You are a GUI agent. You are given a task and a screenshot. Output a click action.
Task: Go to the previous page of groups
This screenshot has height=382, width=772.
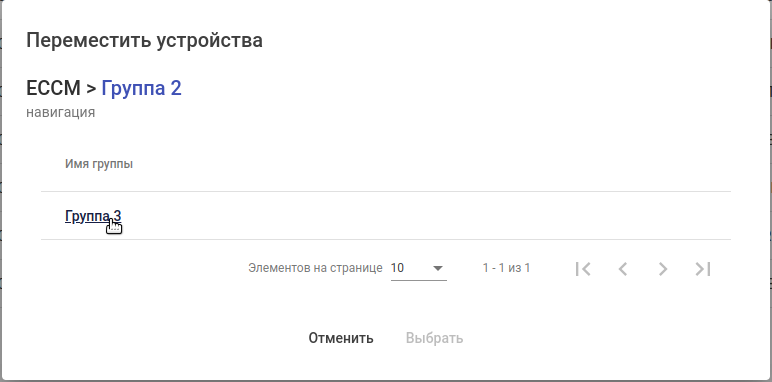623,269
